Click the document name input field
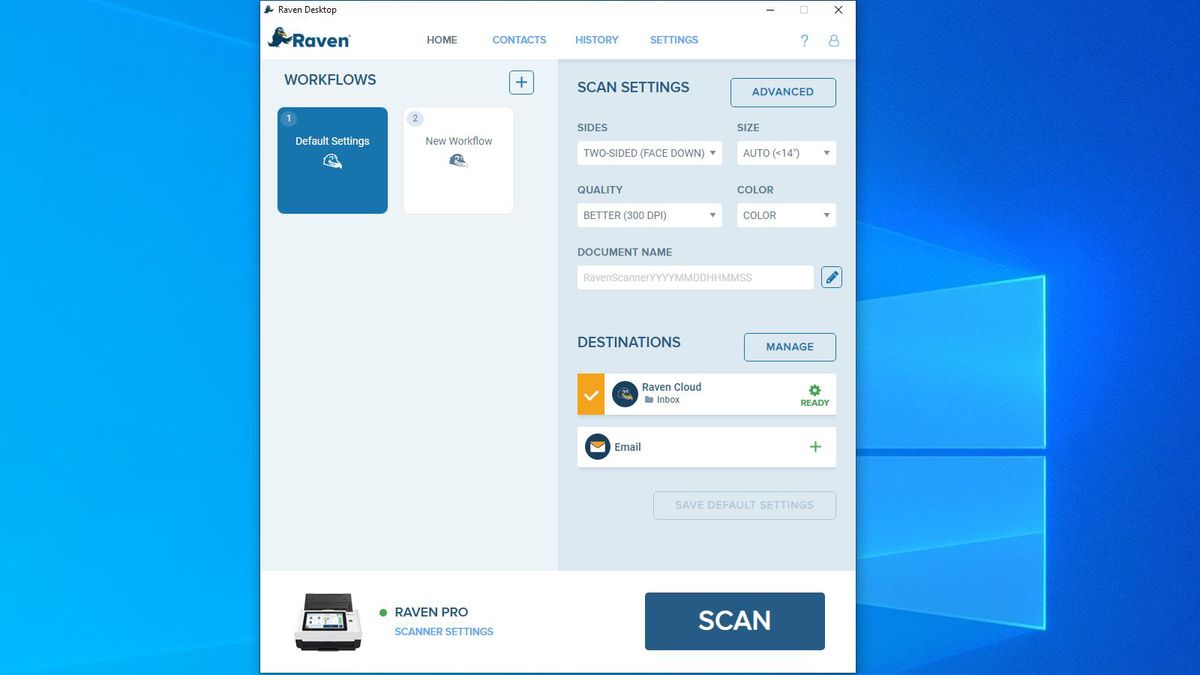 (x=694, y=277)
